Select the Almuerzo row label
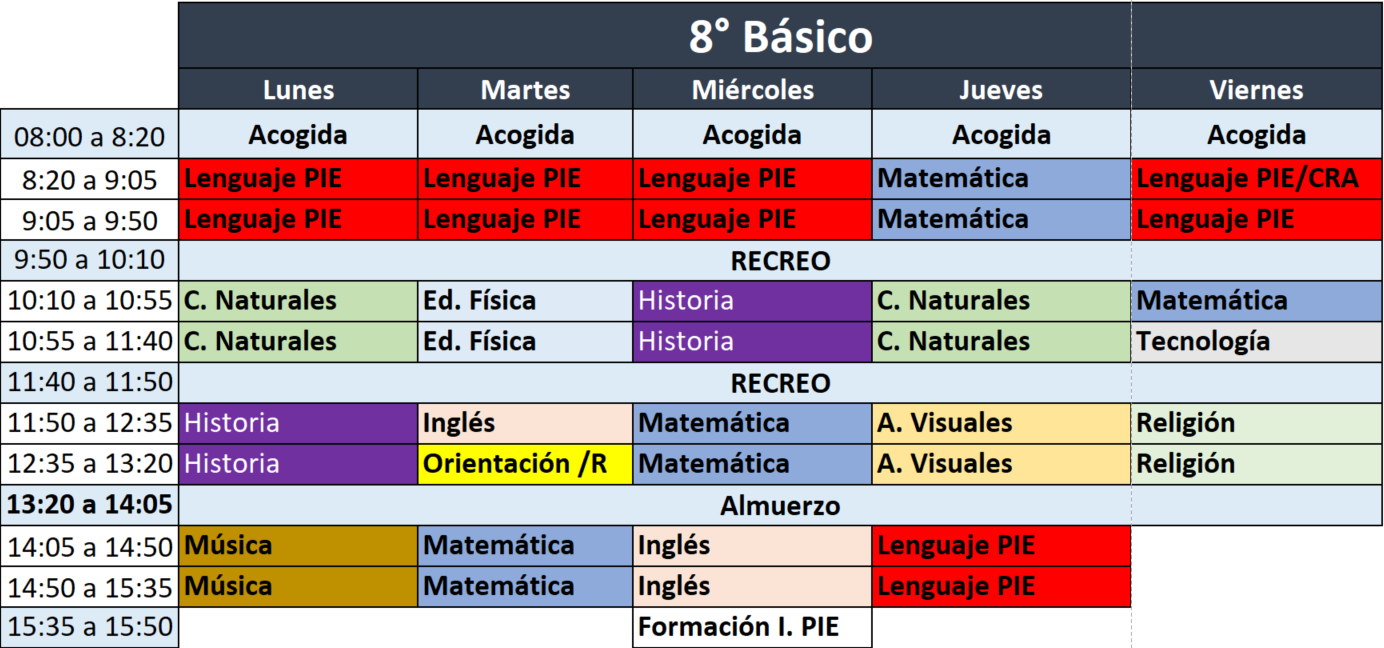Viewport: 1384px width, 648px height. [x=780, y=505]
